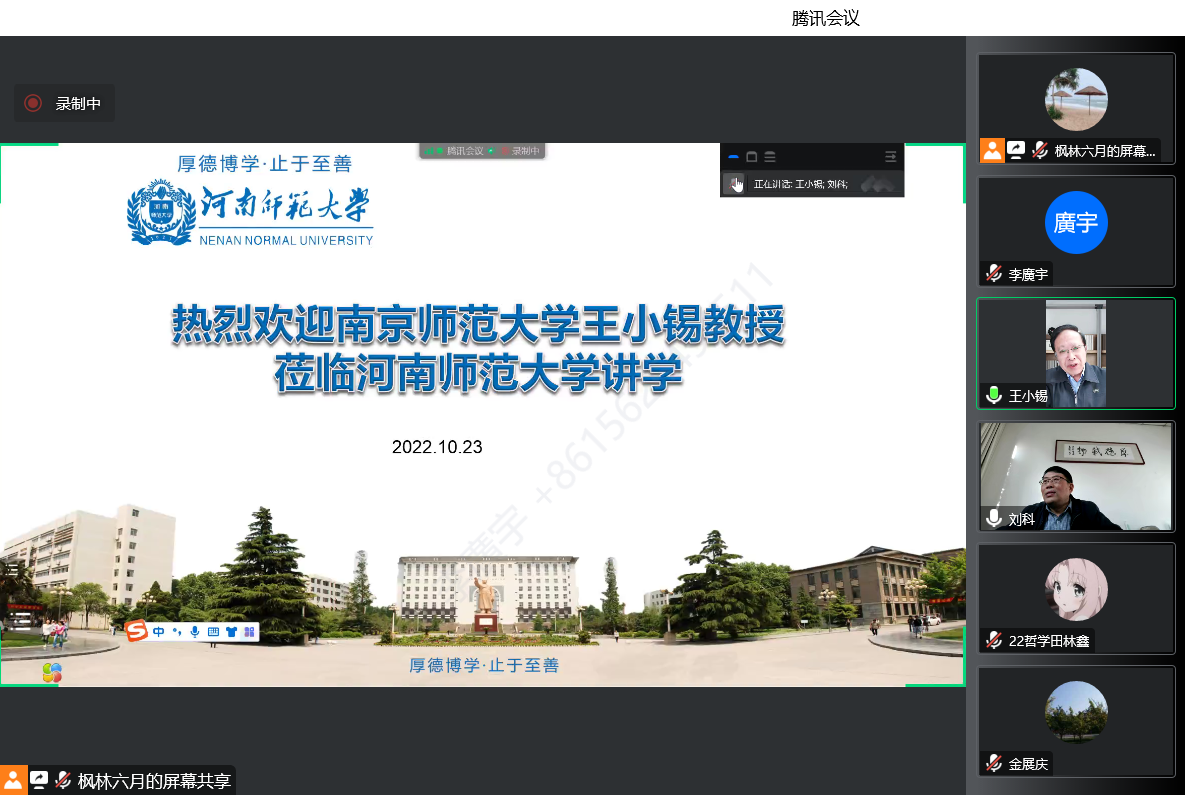
Task: Open the Sogou soft keyboard icon
Action: (212, 631)
